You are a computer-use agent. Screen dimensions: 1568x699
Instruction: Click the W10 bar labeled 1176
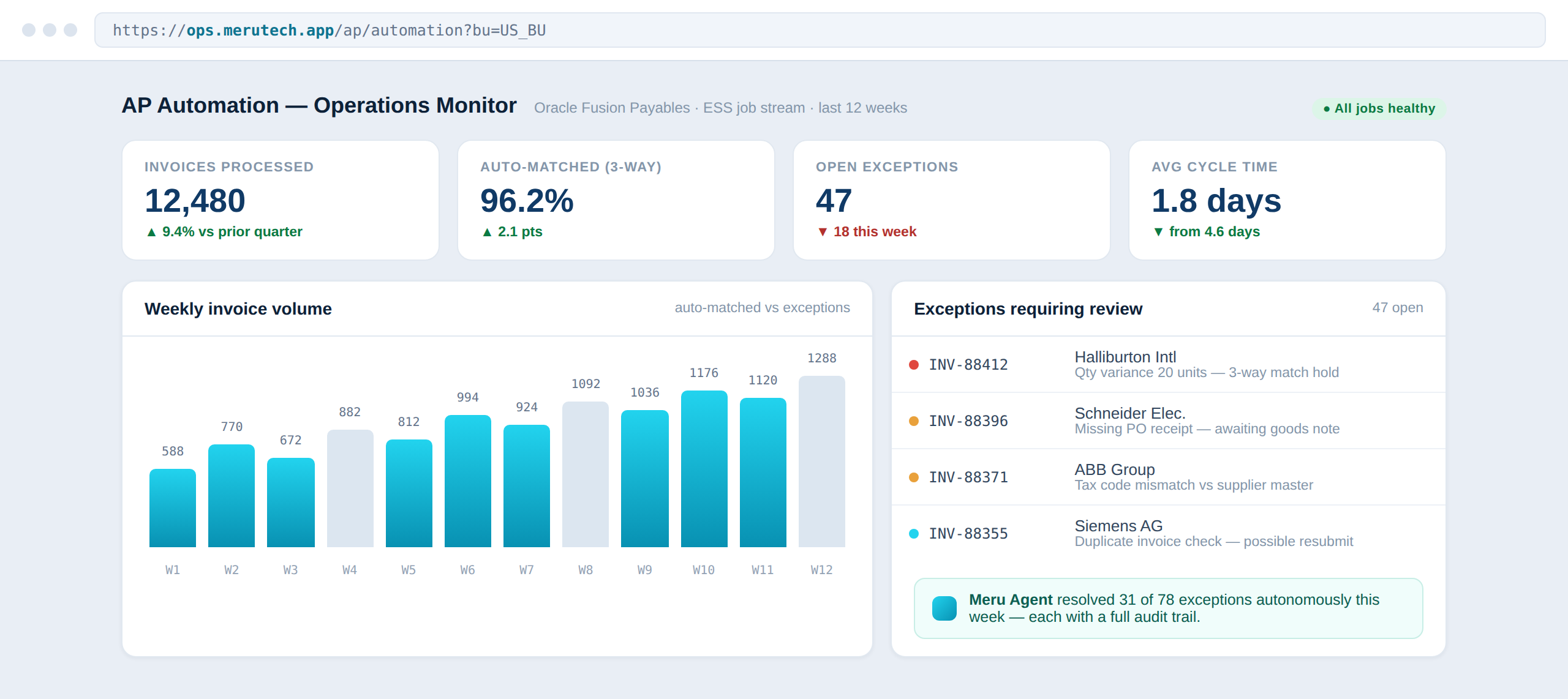click(x=704, y=469)
